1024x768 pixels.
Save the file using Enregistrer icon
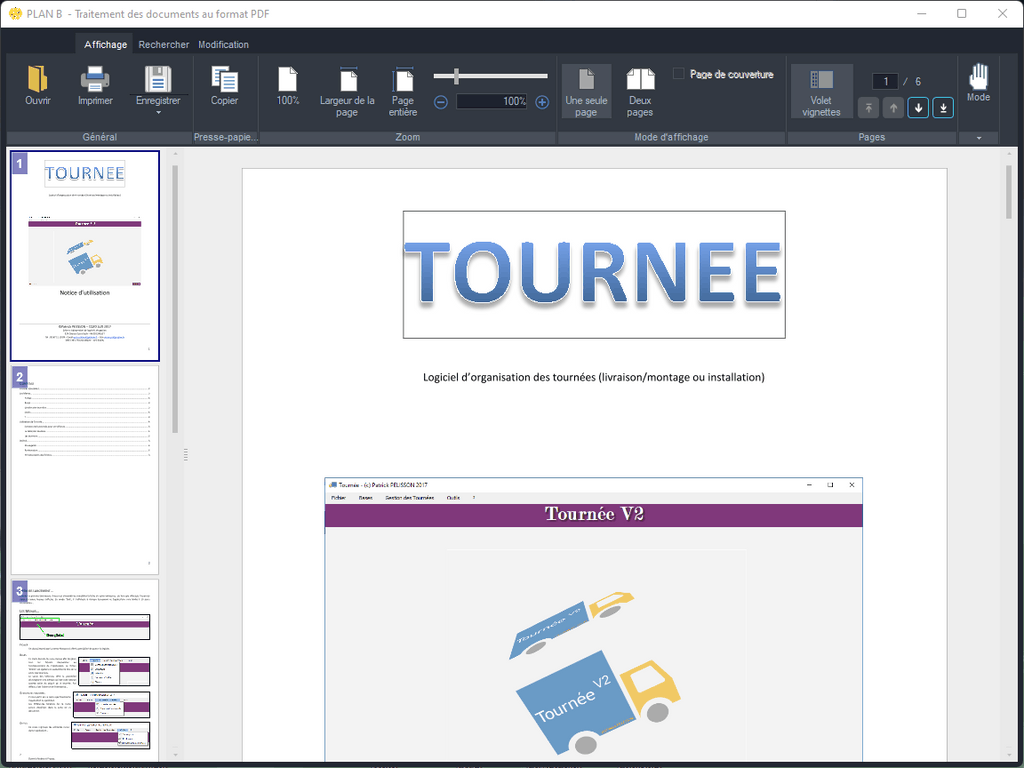click(158, 79)
